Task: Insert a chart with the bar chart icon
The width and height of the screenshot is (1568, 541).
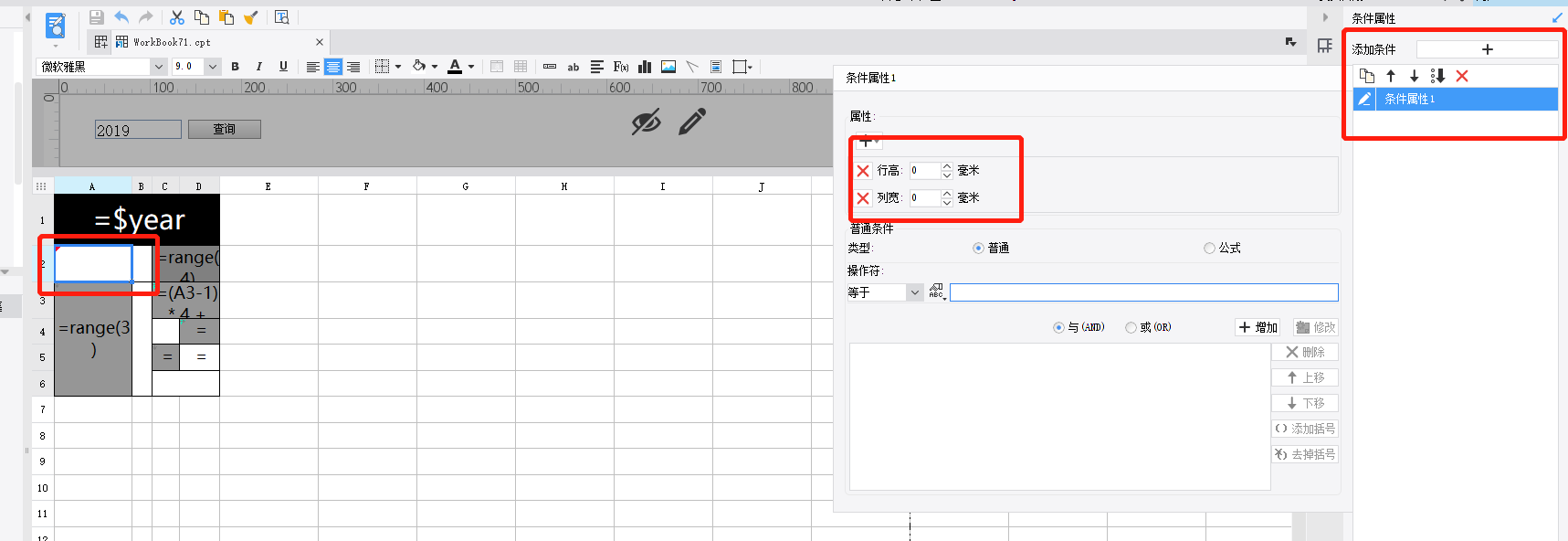Action: [x=645, y=67]
